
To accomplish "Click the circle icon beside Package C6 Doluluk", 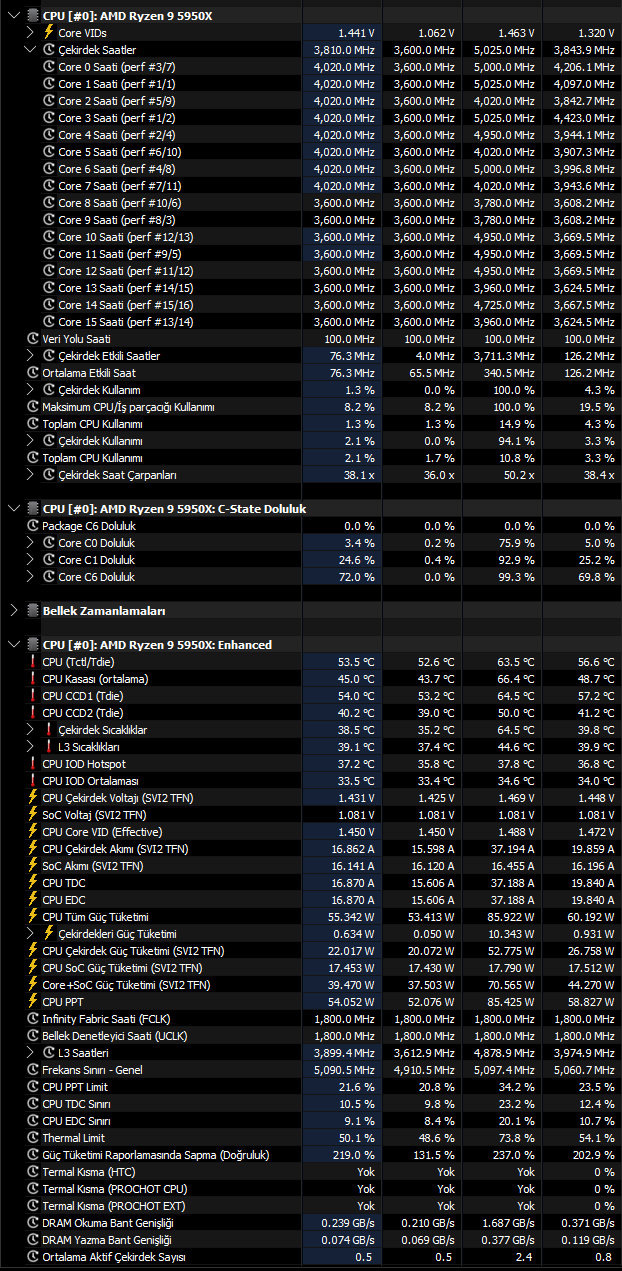I will 33,526.
